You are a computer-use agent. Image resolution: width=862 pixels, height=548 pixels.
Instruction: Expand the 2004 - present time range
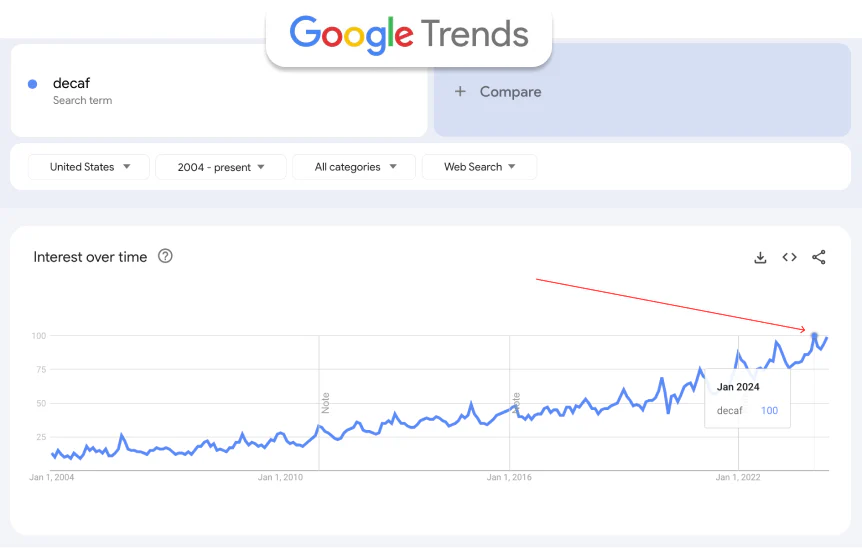tap(221, 167)
